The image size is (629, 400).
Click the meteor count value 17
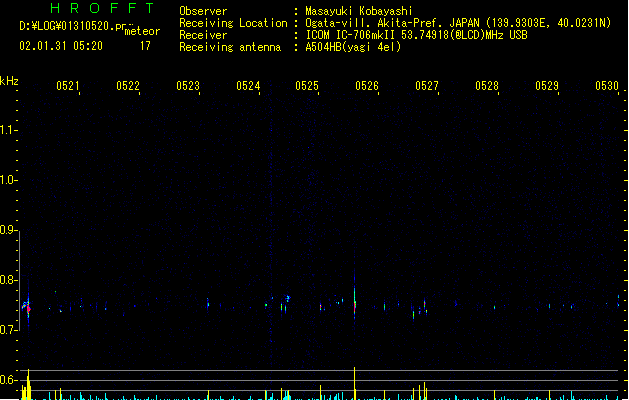145,46
